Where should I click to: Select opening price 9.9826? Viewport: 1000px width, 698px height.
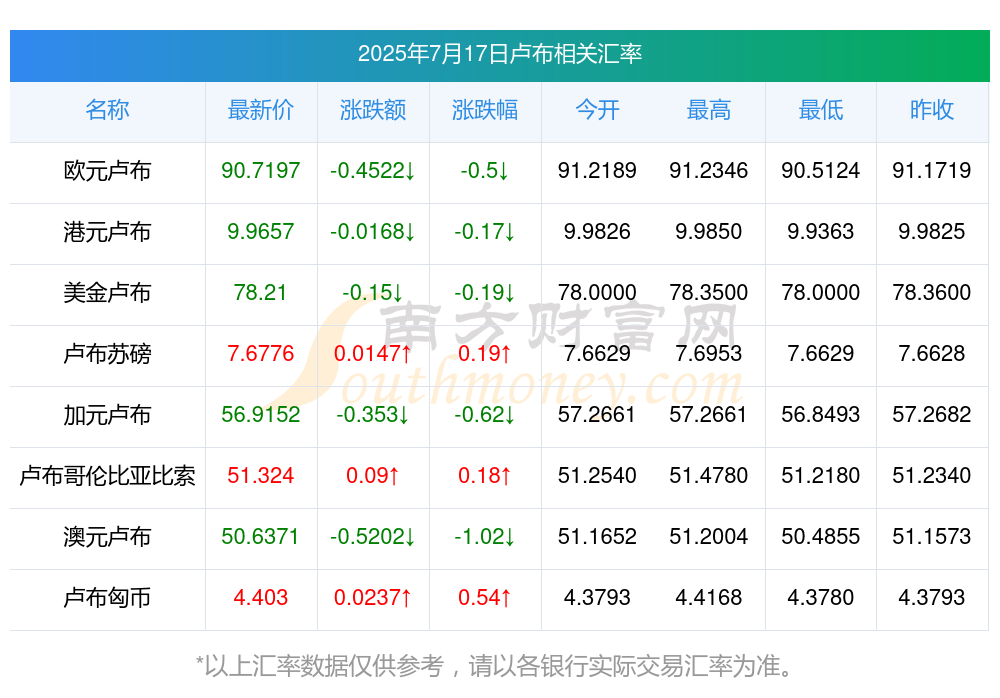(x=597, y=231)
